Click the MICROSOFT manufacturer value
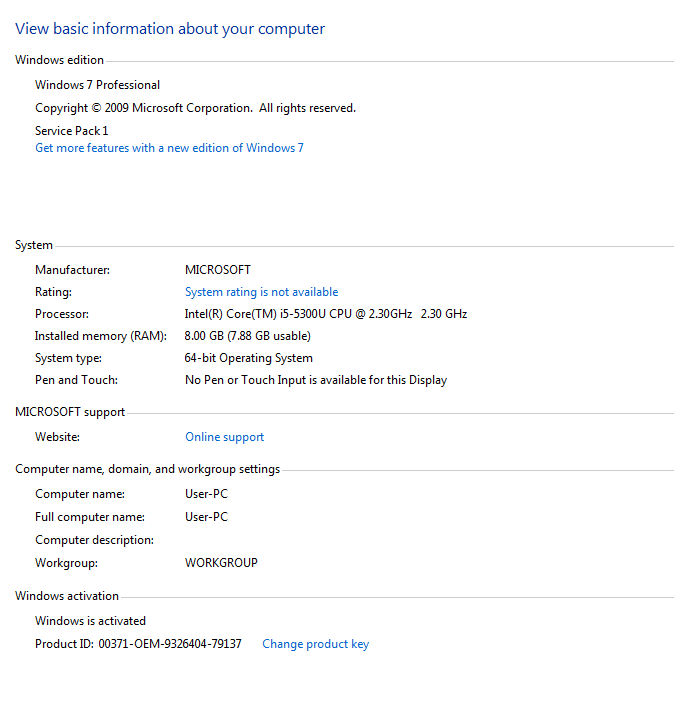 [218, 270]
